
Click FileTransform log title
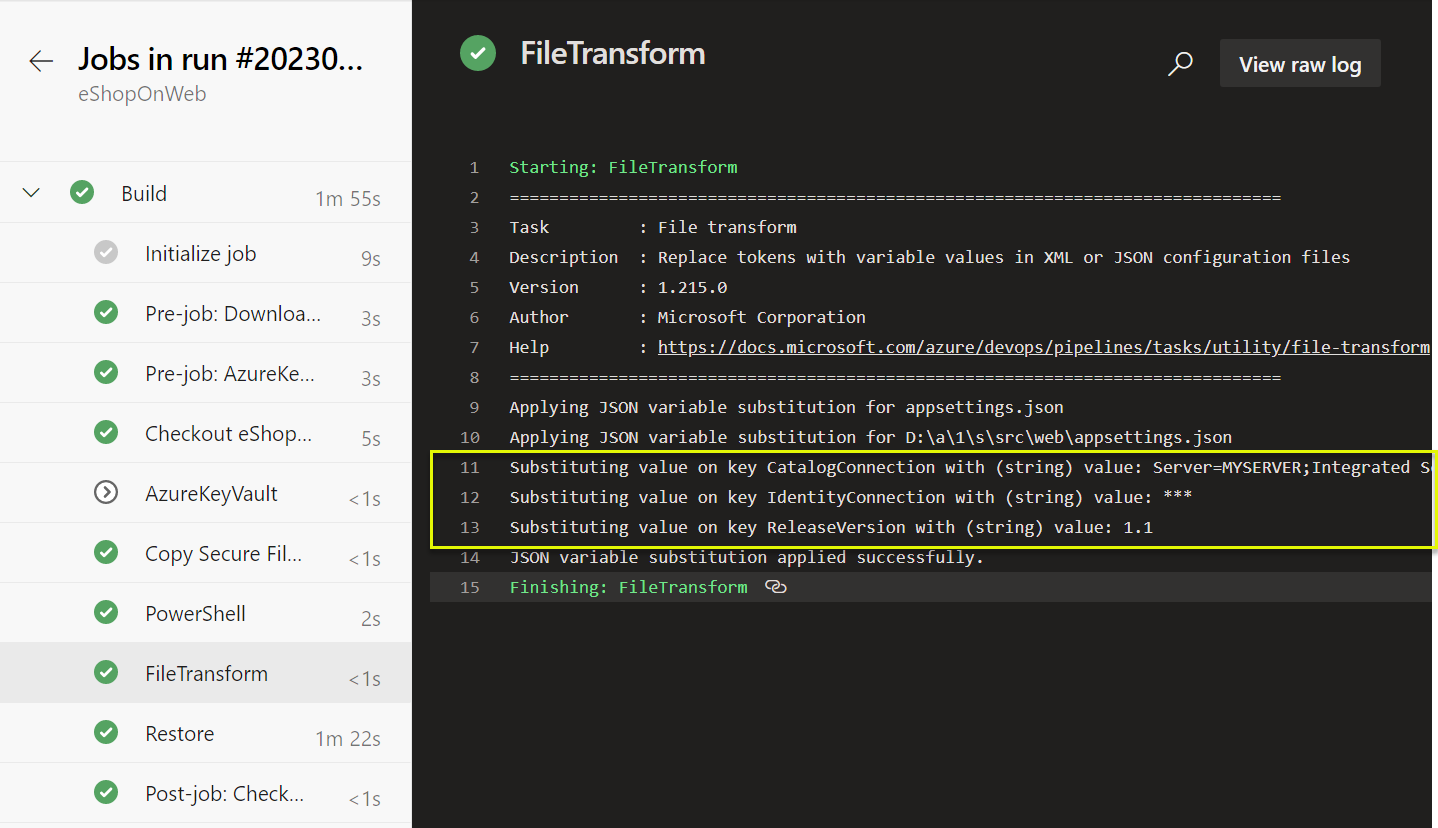coord(612,53)
